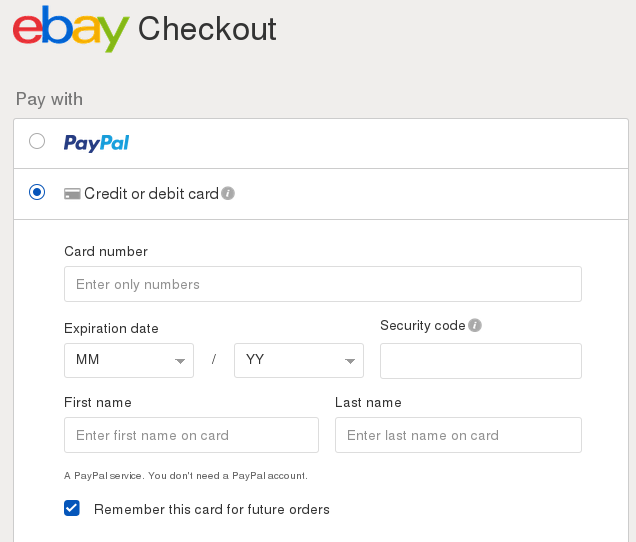Select Credit or debit card radio button
636x542 pixels.
[x=37, y=192]
